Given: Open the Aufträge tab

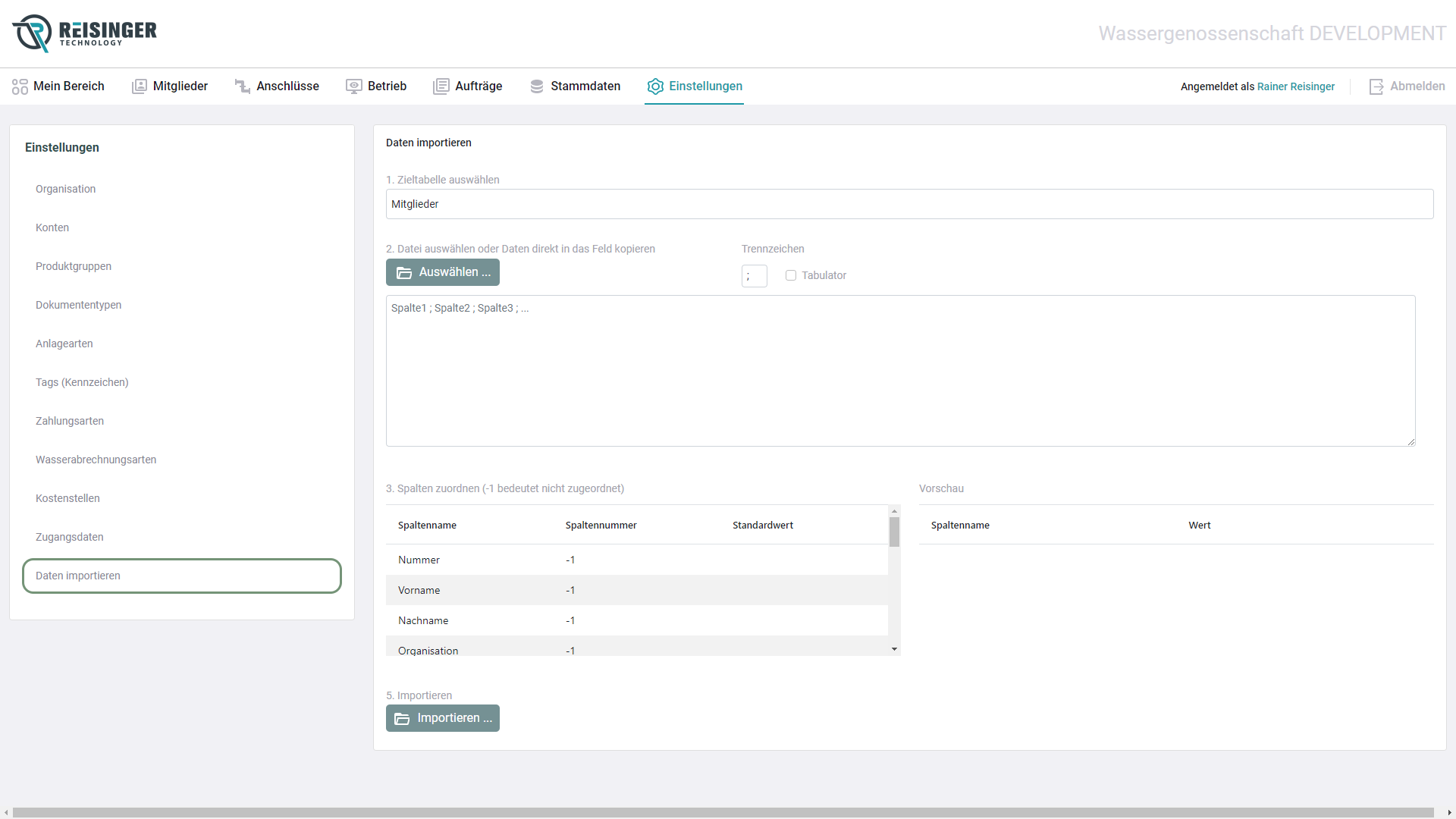Looking at the screenshot, I should coord(468,86).
